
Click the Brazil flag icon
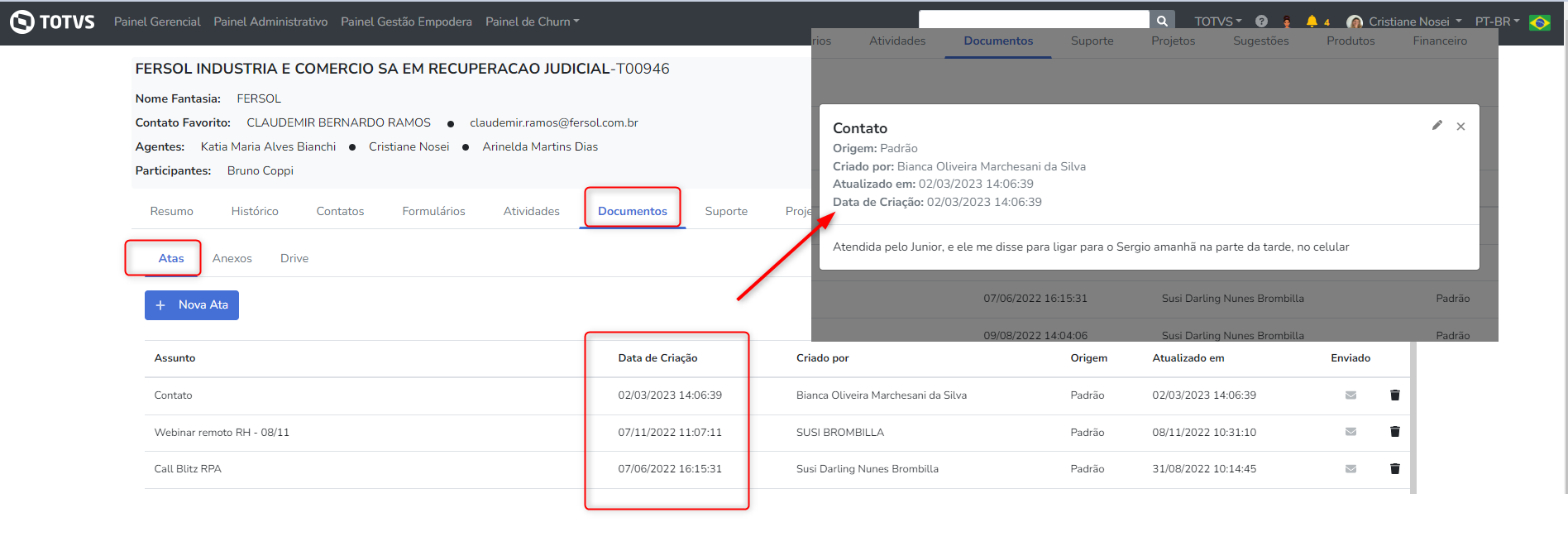[1540, 22]
